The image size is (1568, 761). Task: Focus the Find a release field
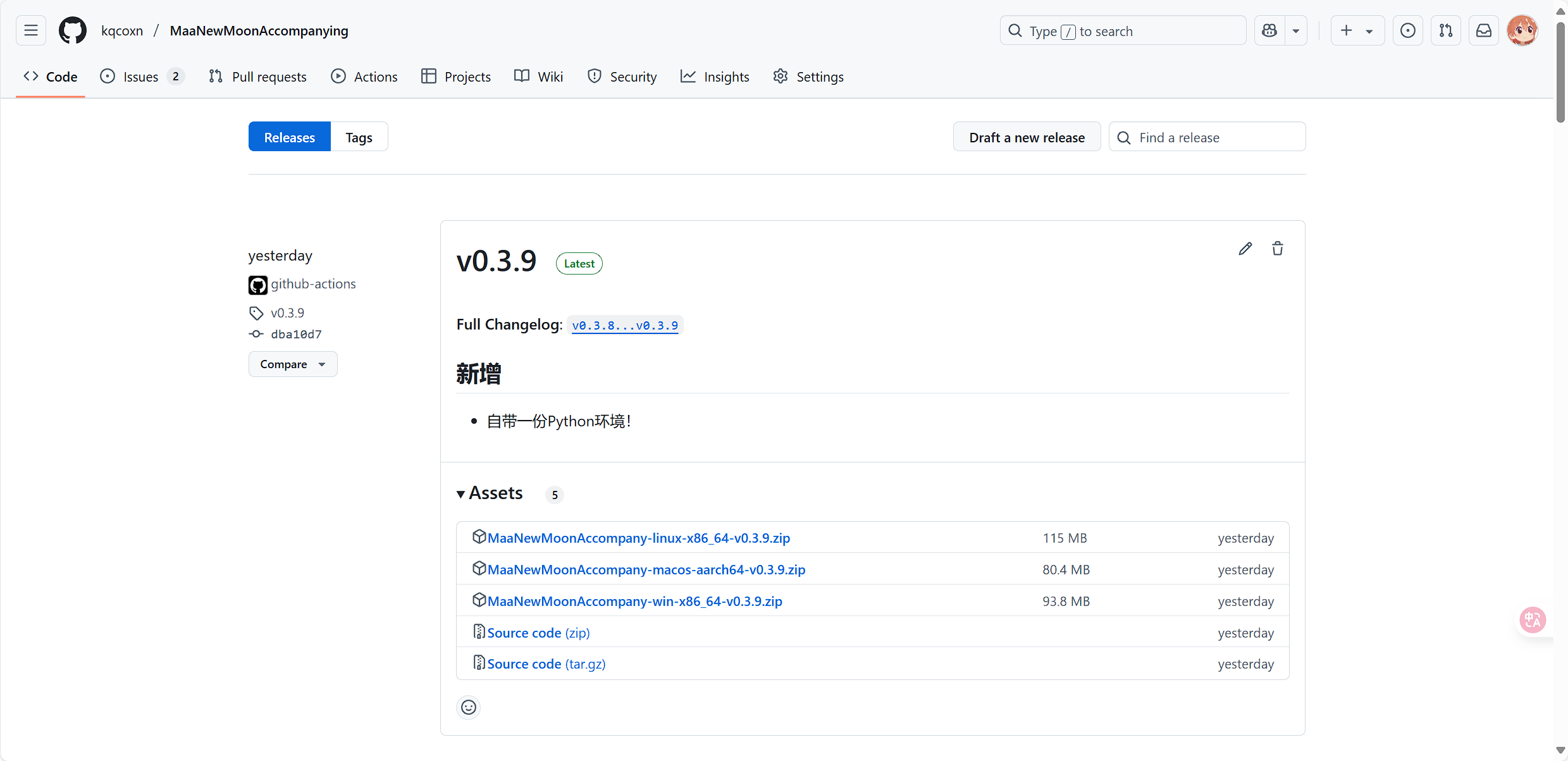pyautogui.click(x=1207, y=137)
